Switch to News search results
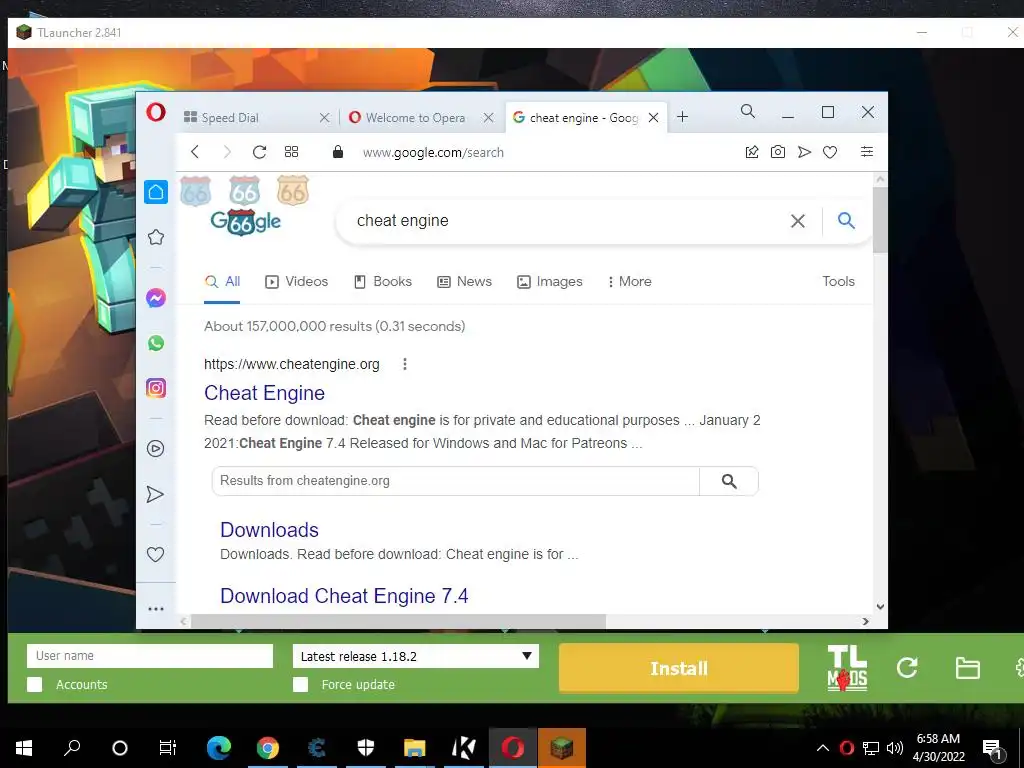This screenshot has height=768, width=1024. point(464,281)
